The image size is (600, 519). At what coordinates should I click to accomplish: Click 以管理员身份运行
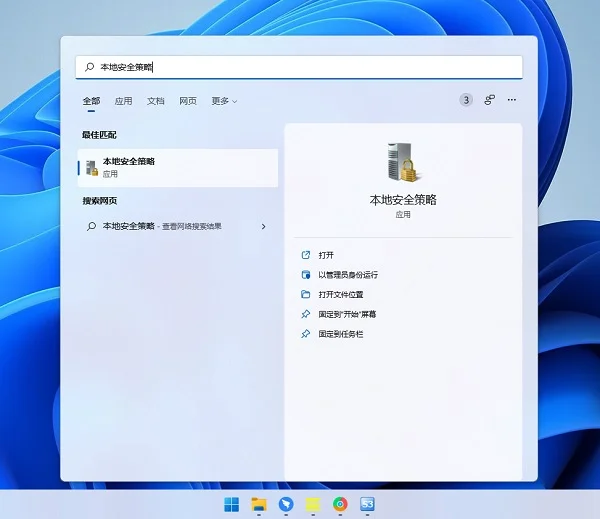click(348, 275)
